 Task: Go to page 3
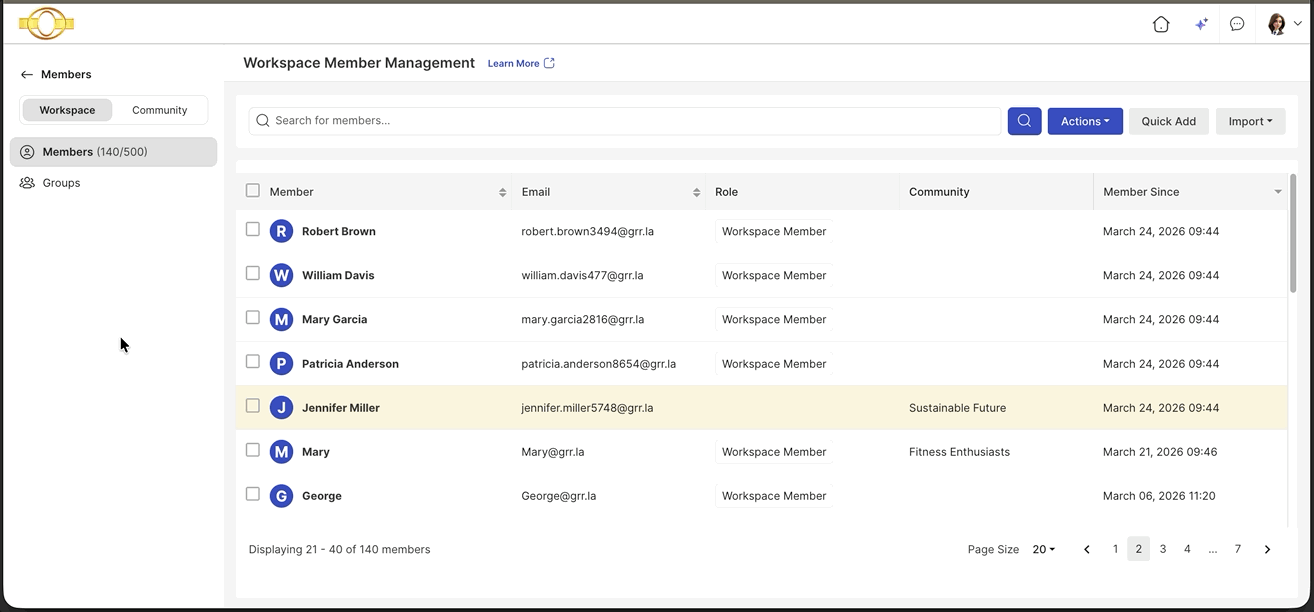(1163, 549)
